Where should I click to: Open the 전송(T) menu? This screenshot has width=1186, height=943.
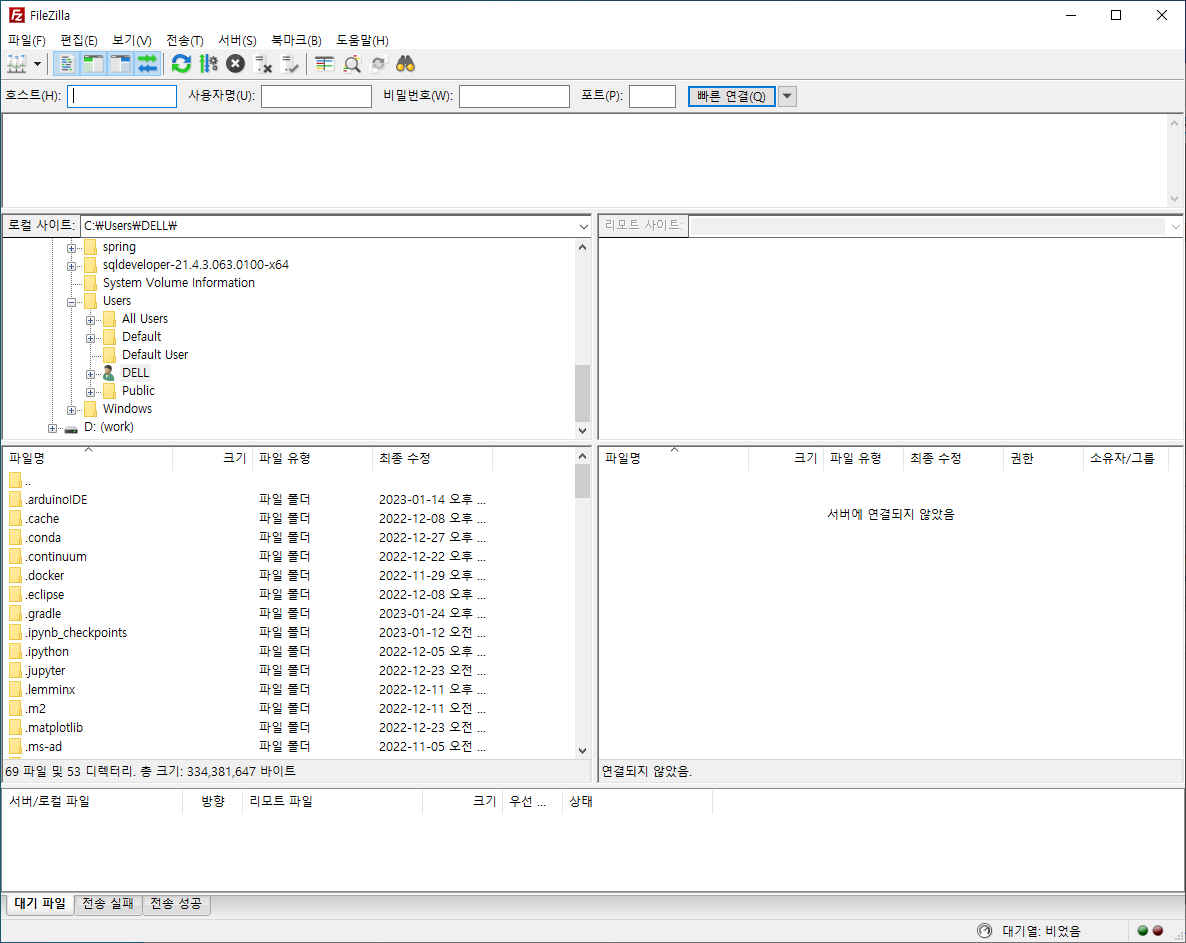pyautogui.click(x=185, y=40)
